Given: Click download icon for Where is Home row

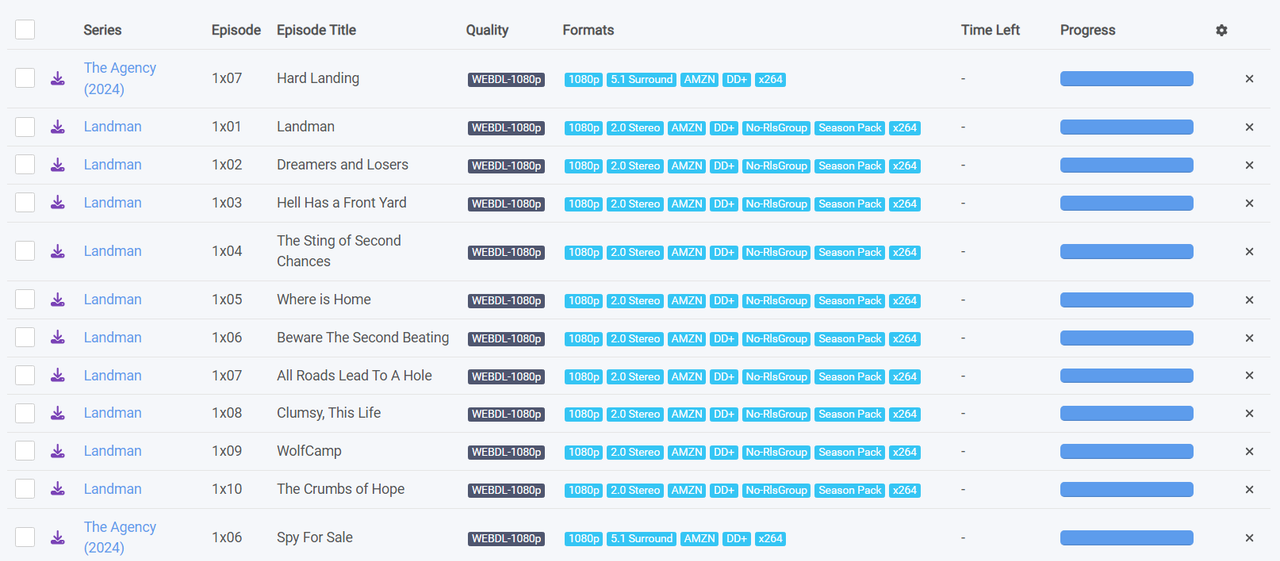Looking at the screenshot, I should (x=58, y=300).
